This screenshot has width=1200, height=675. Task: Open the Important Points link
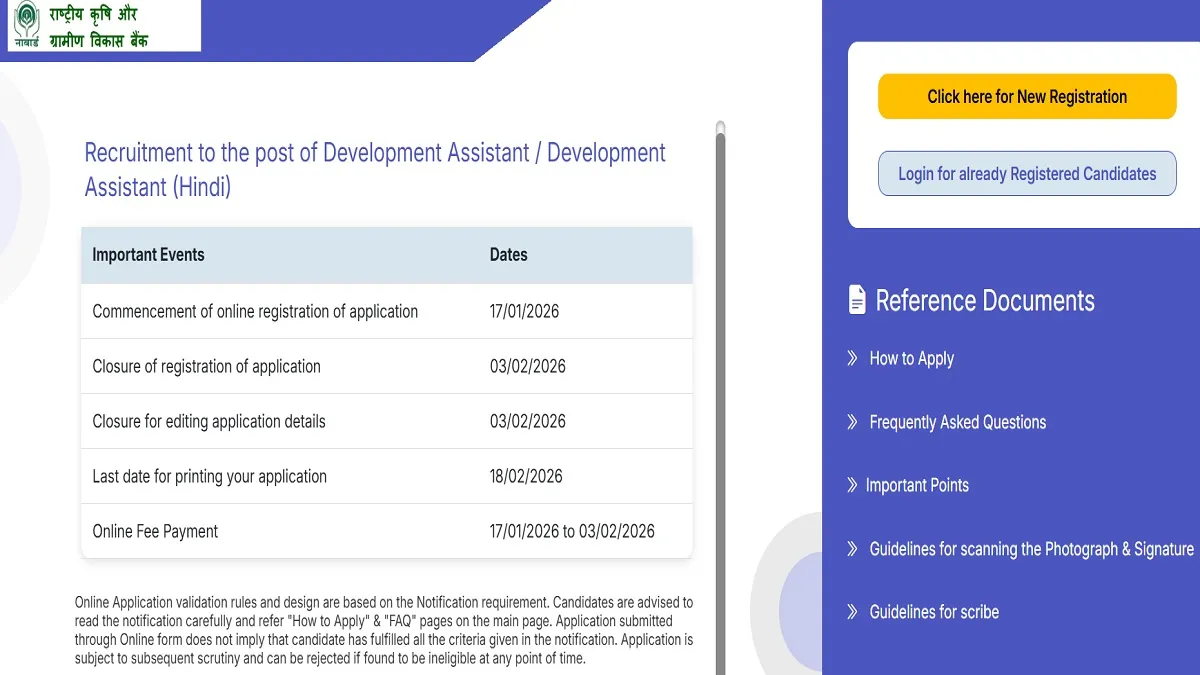tap(917, 485)
